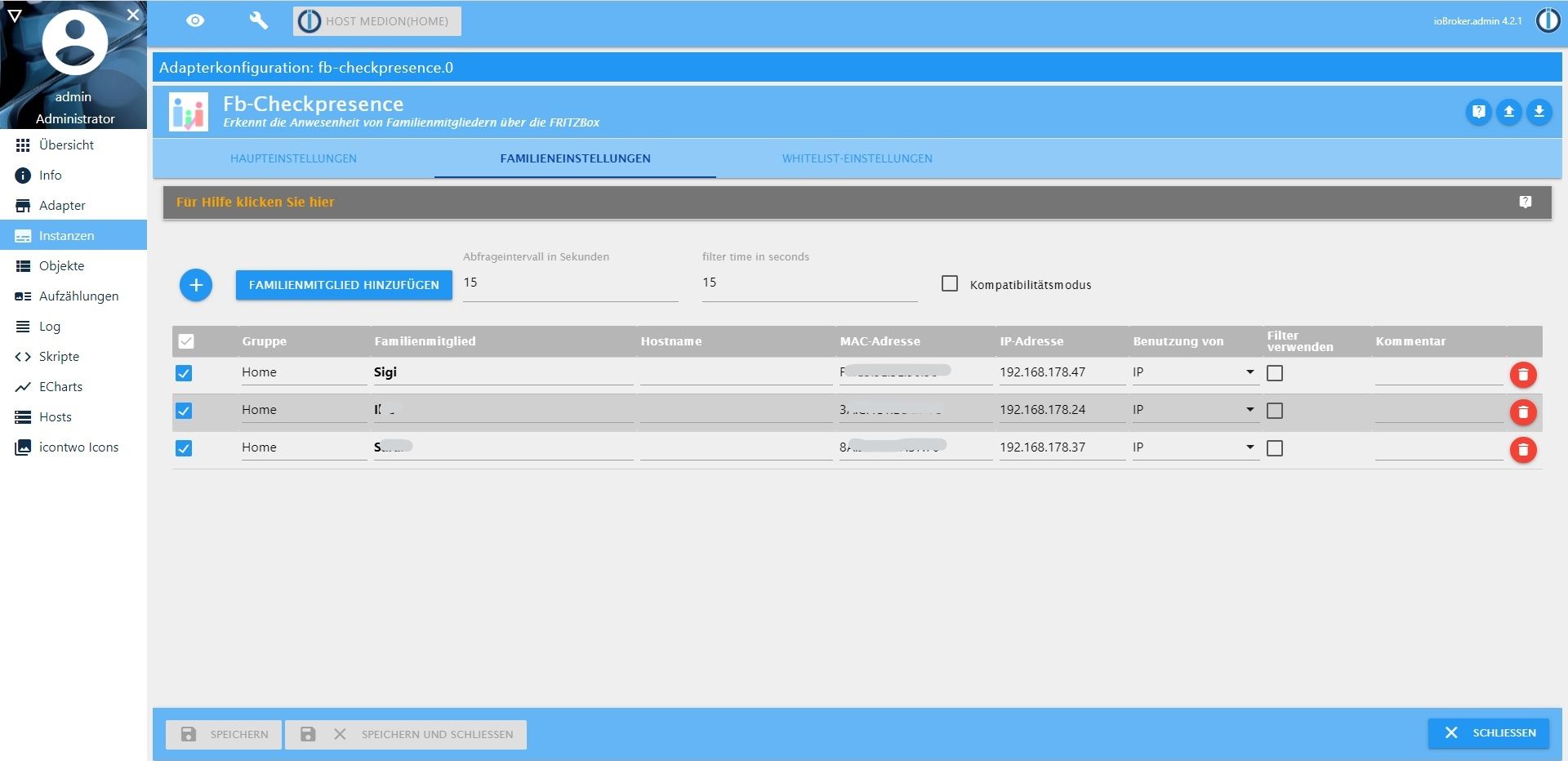
Task: Click Kommentar field in 192.168.178.37 row
Action: [1439, 447]
